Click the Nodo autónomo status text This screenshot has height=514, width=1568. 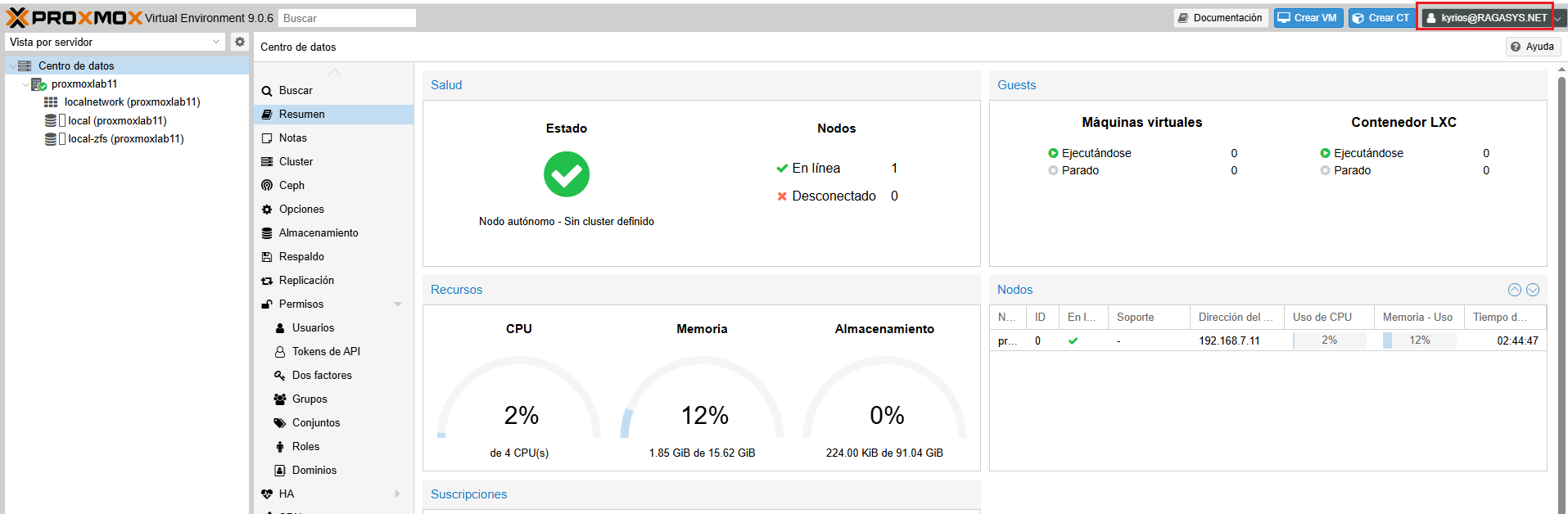coord(567,222)
